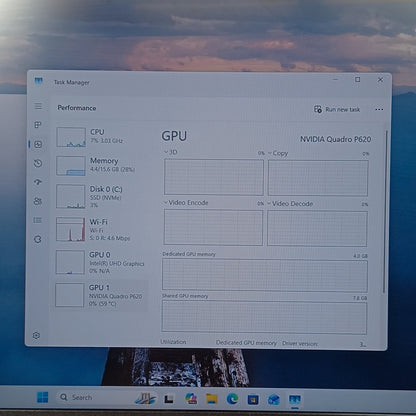Open the Copy engine dropdown
The image size is (416, 416).
[x=278, y=153]
